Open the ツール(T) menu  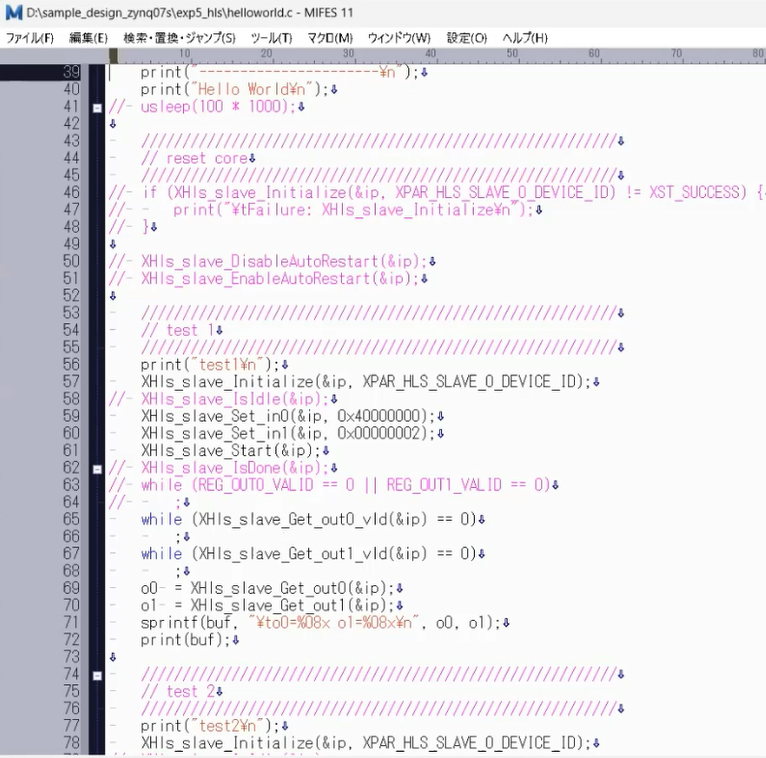tap(270, 38)
